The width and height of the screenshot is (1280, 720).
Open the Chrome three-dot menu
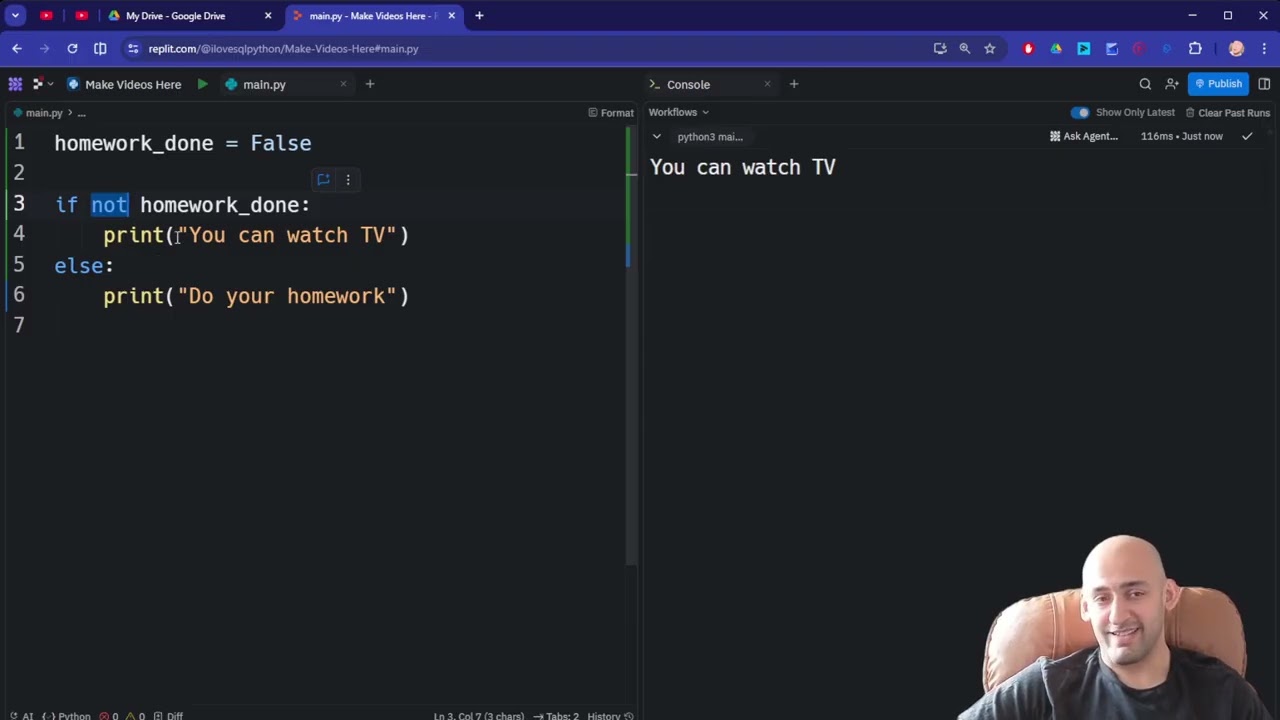click(1264, 48)
